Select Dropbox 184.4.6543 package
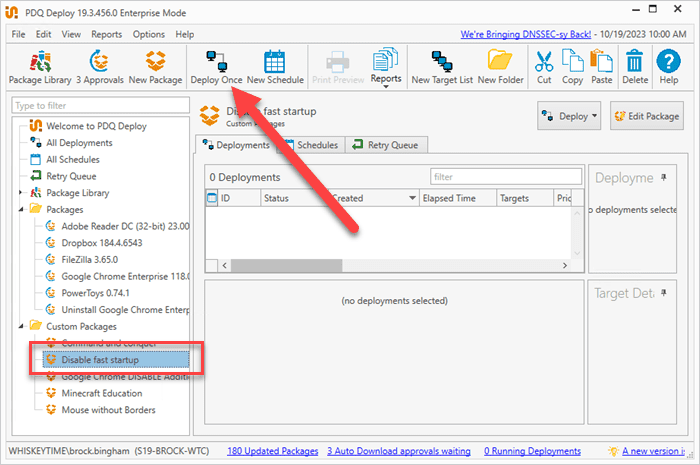The height and width of the screenshot is (465, 700). (x=102, y=243)
